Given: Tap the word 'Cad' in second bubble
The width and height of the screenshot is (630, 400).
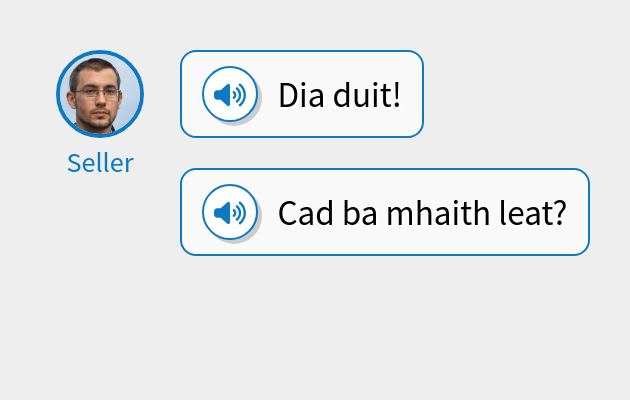Looking at the screenshot, I should [x=306, y=213].
